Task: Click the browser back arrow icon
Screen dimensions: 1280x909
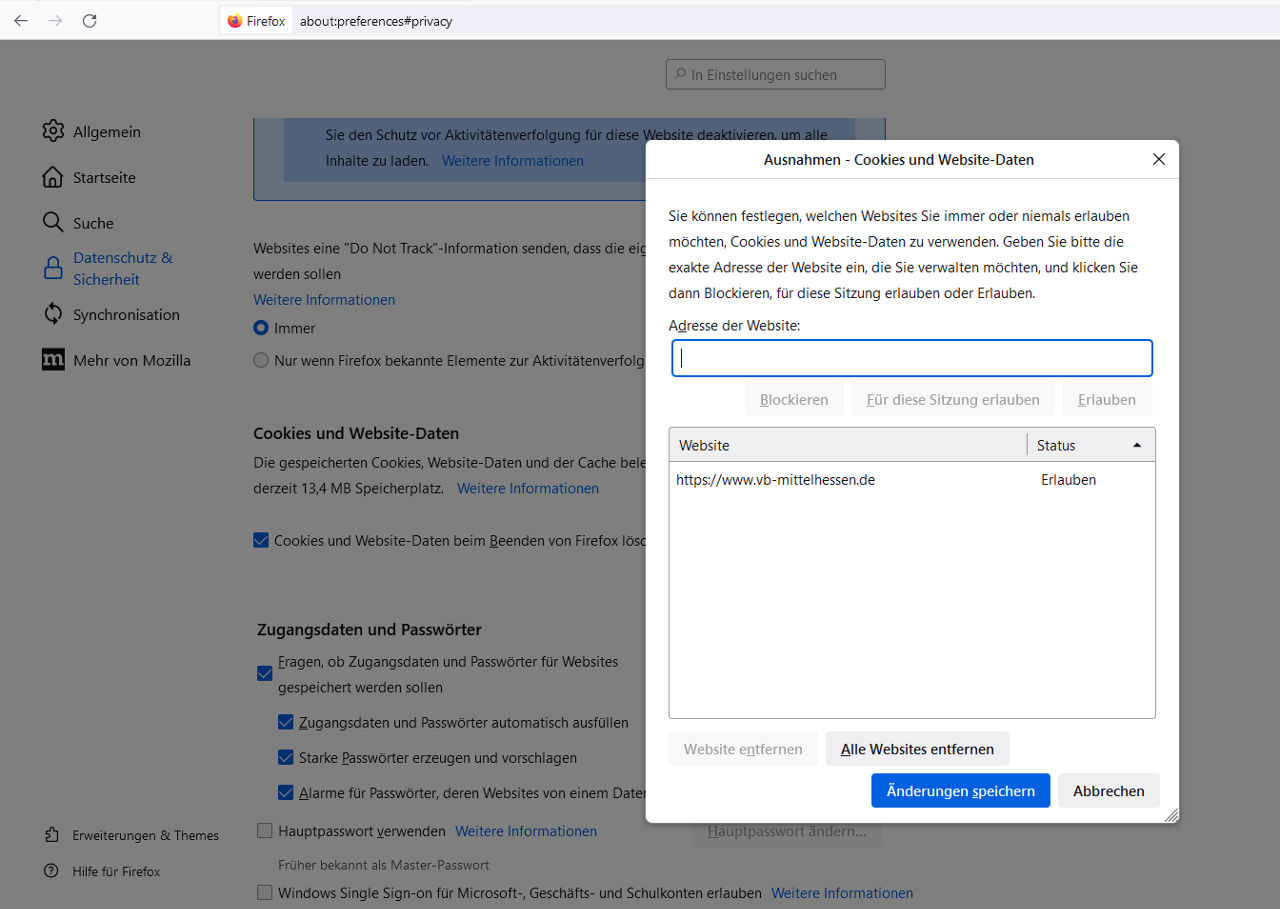Action: pyautogui.click(x=21, y=21)
